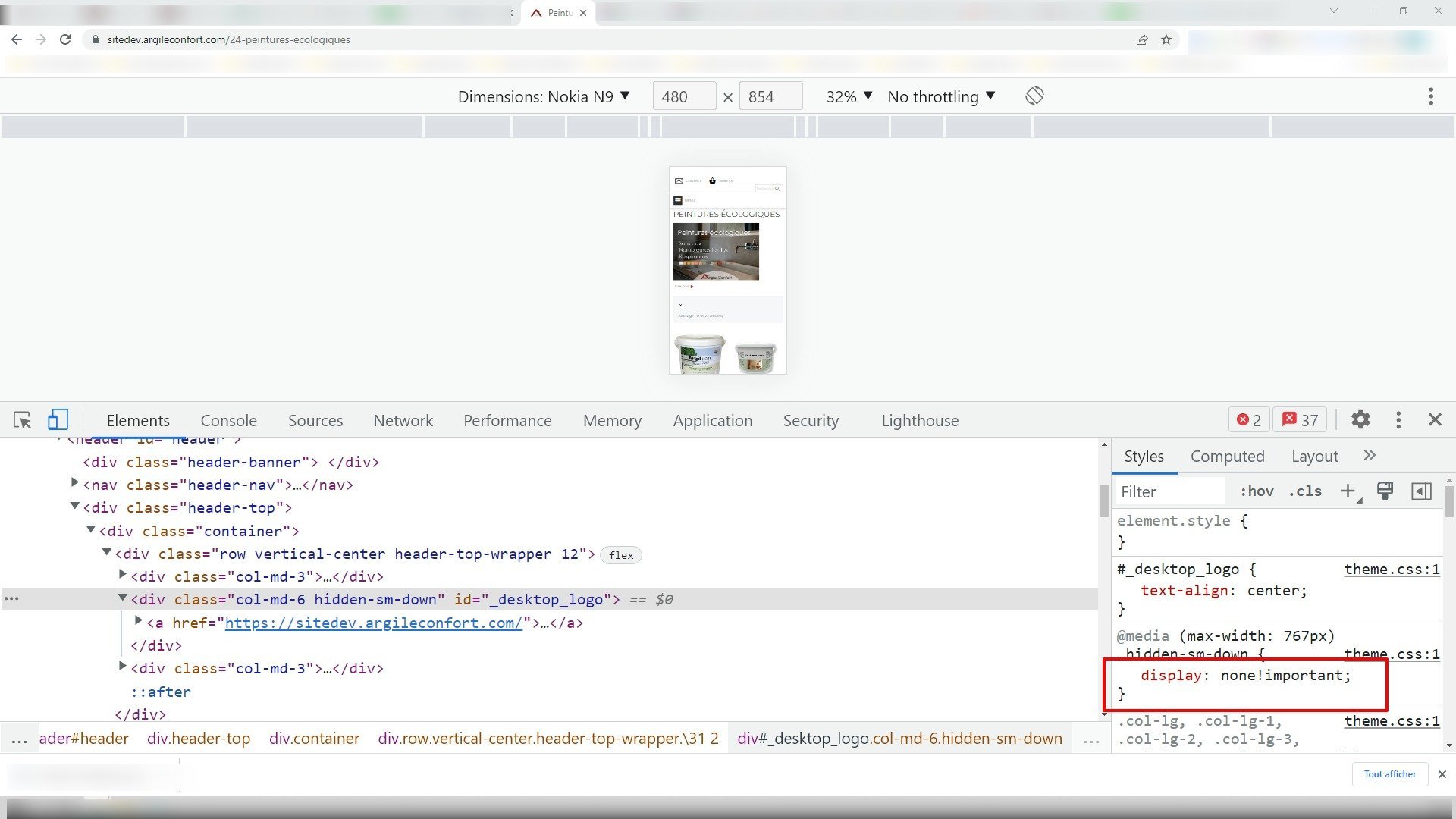Reload the page in browser

coord(65,39)
